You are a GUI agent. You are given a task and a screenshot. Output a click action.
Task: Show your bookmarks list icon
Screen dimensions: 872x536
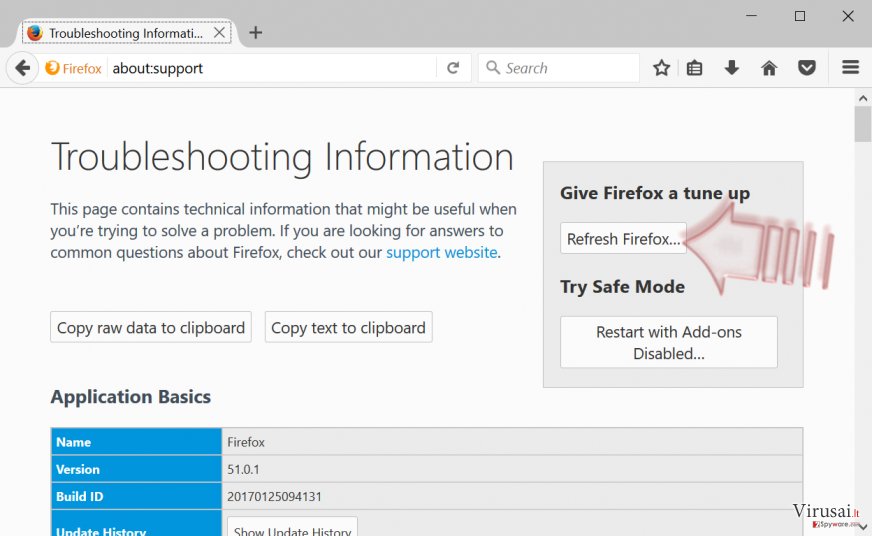coord(694,68)
